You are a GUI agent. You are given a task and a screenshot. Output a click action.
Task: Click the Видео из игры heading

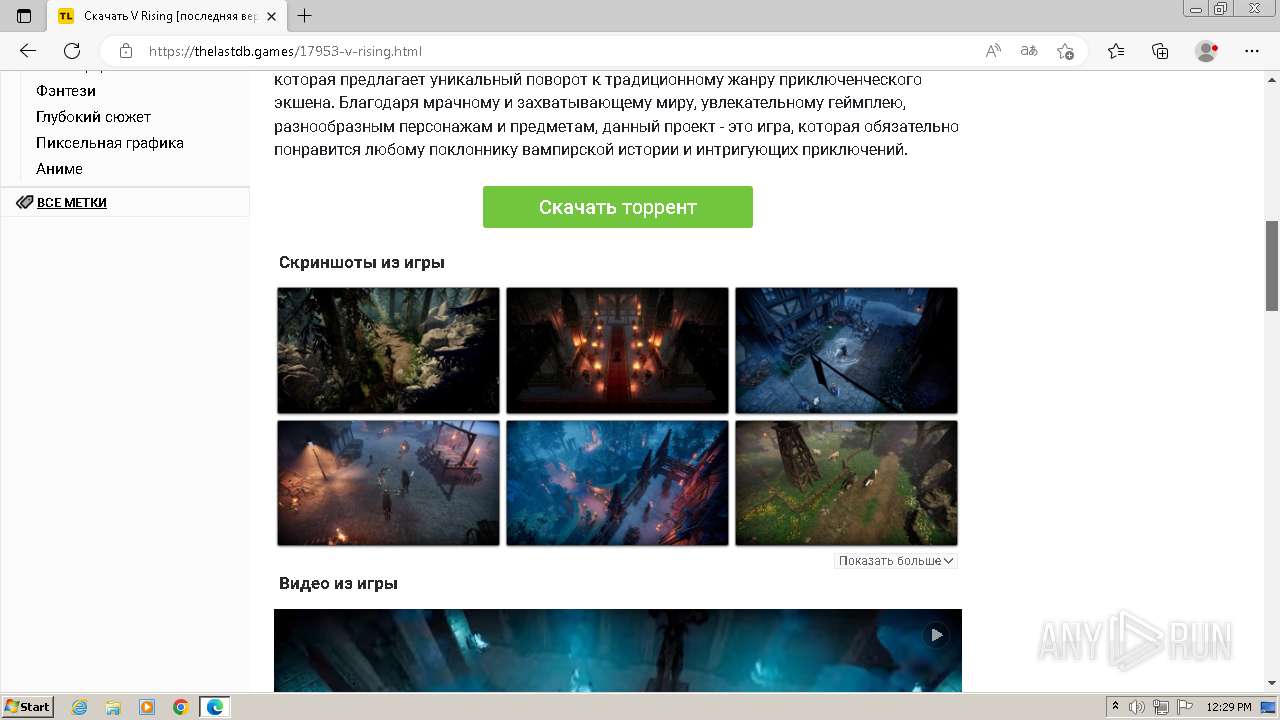click(338, 583)
